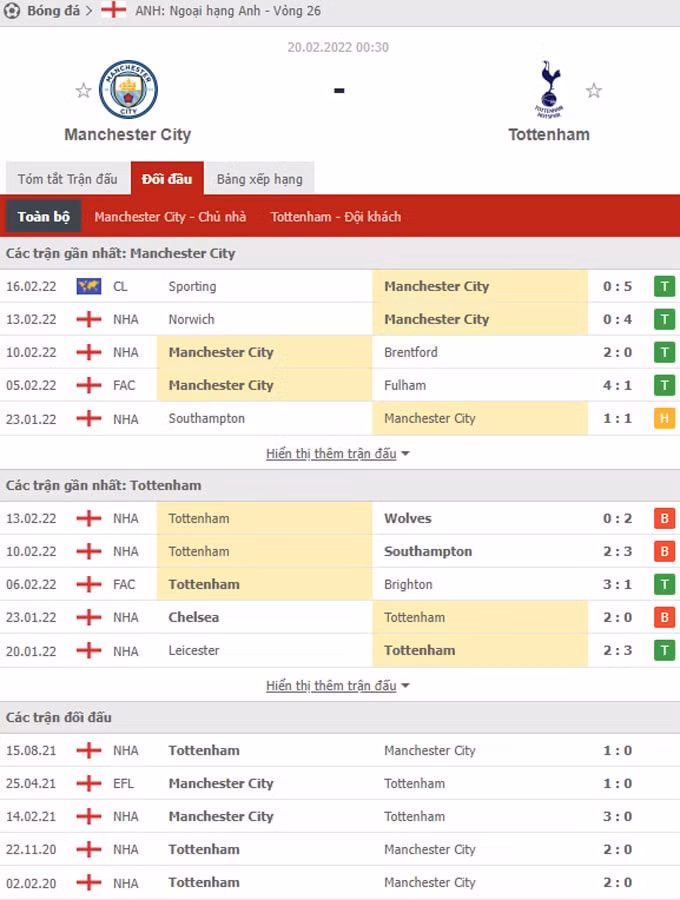
Task: Open Norwich match score 0:4
Action: [x=617, y=319]
